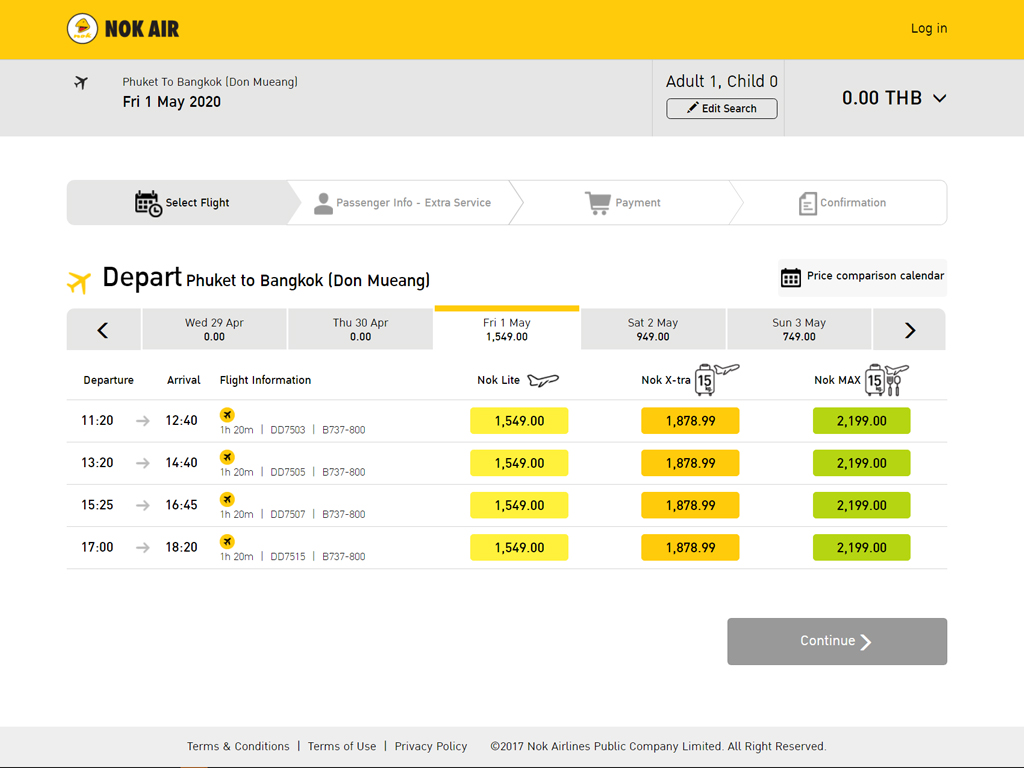Click the Nok MAX luggage and meal icon
1024x768 pixels.
point(887,379)
